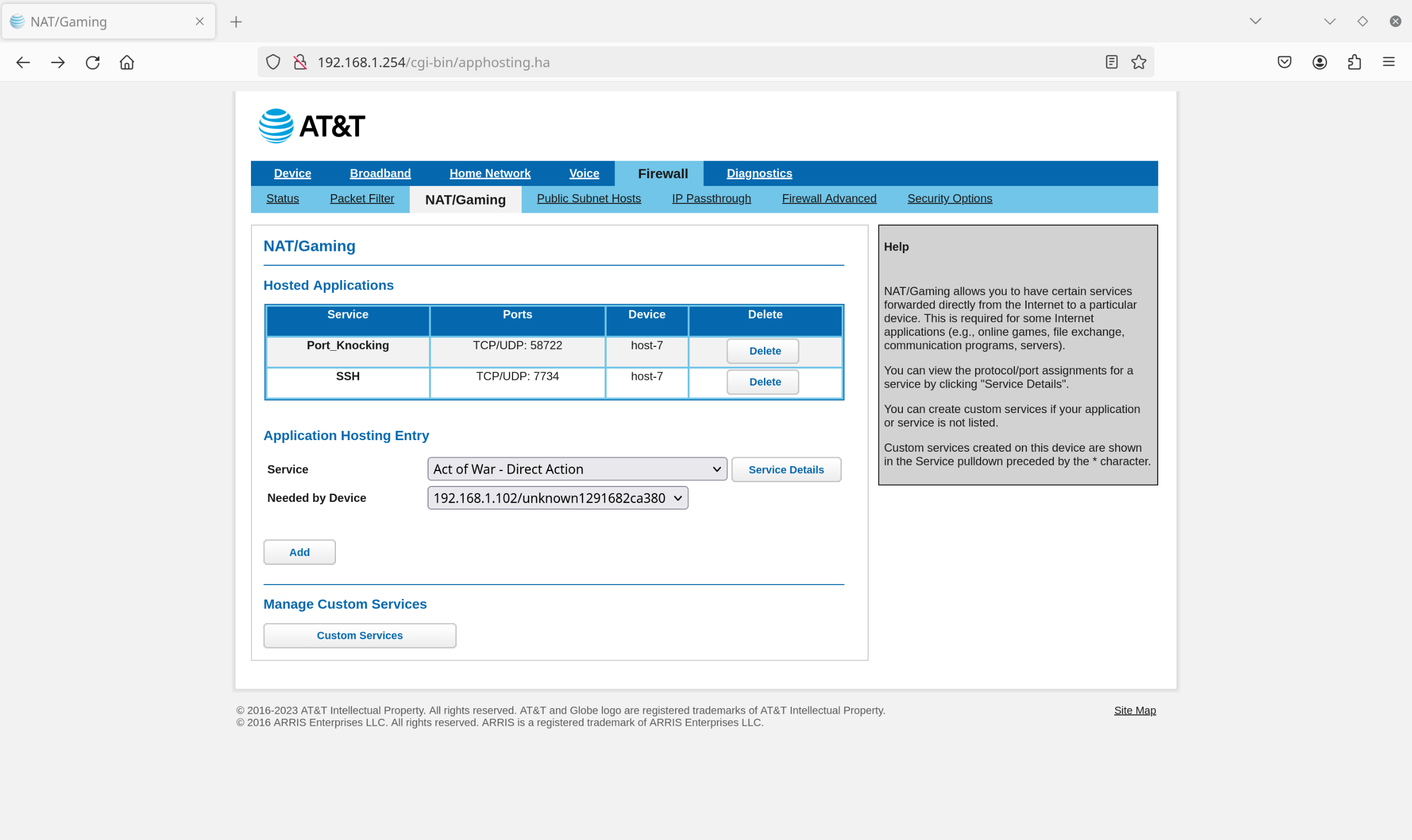Click the SSH service cell
Screen dimensions: 1412x840
[x=348, y=383]
